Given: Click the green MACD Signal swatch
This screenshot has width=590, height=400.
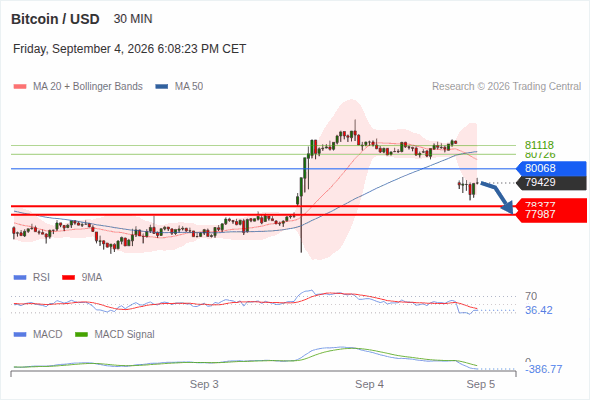Looking at the screenshot, I should click(x=81, y=335).
